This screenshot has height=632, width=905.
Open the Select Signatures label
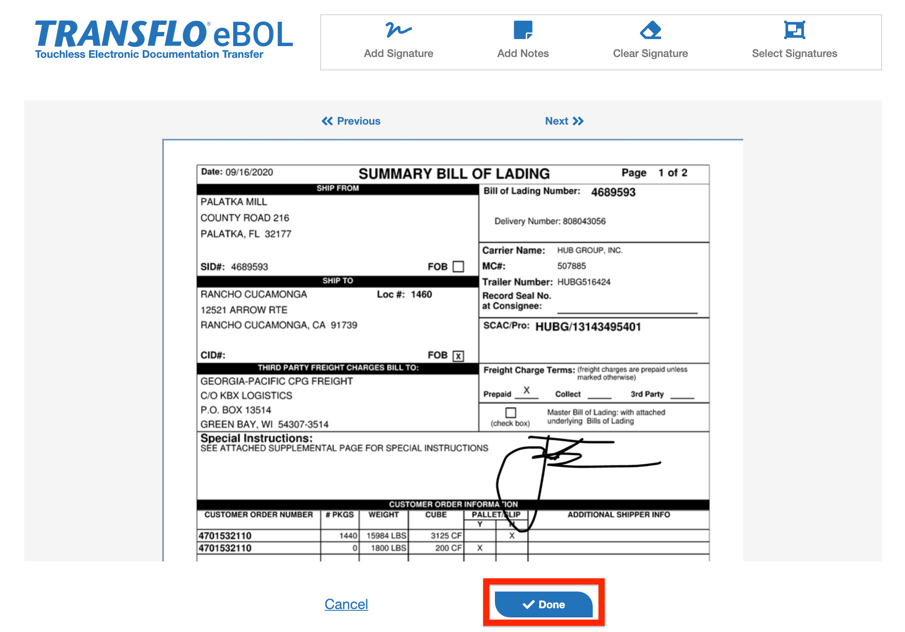[794, 53]
